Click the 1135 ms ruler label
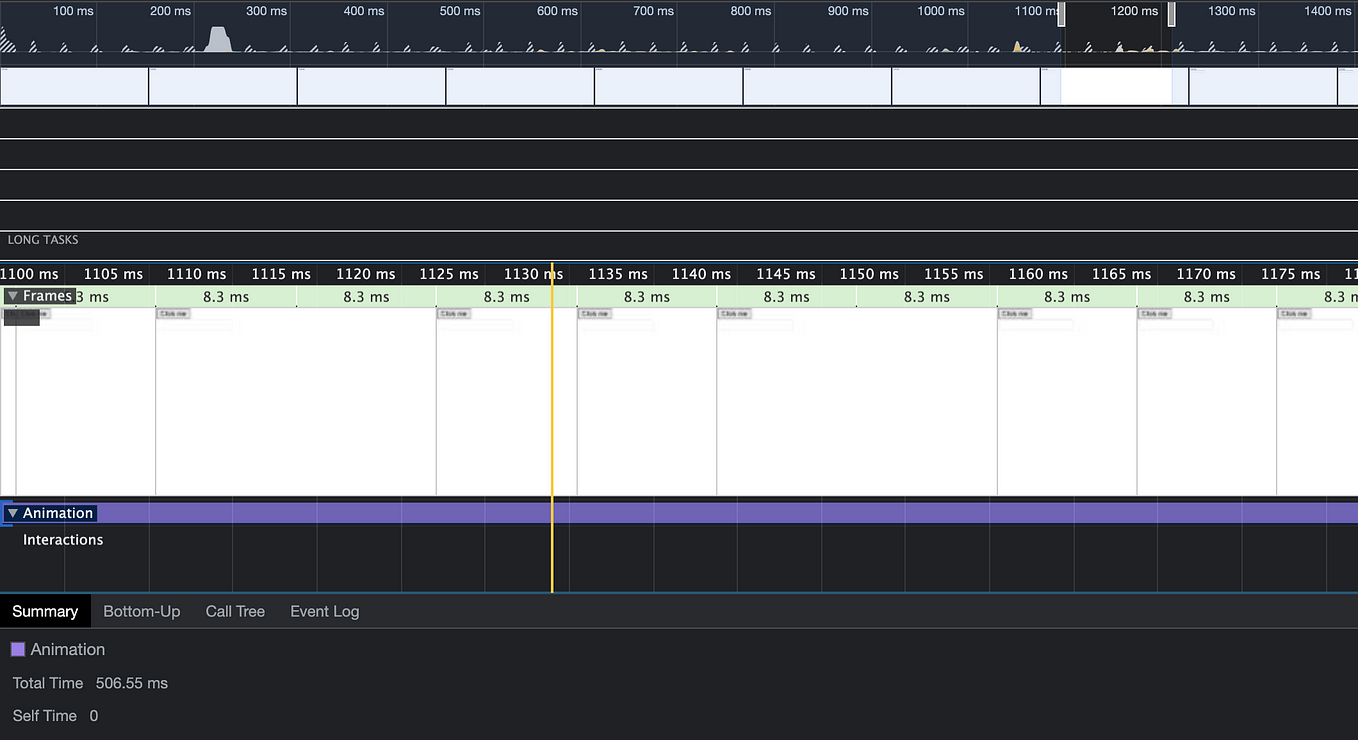The width and height of the screenshot is (1358, 740). tap(618, 274)
